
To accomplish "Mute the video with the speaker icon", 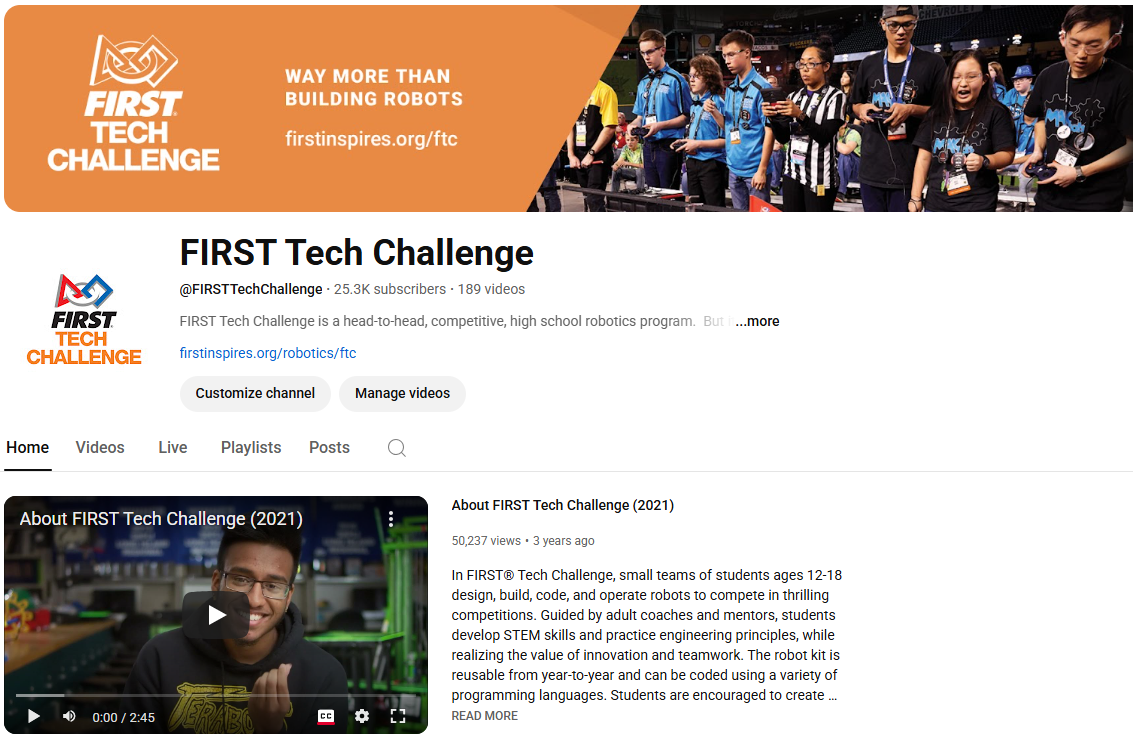I will click(x=69, y=716).
